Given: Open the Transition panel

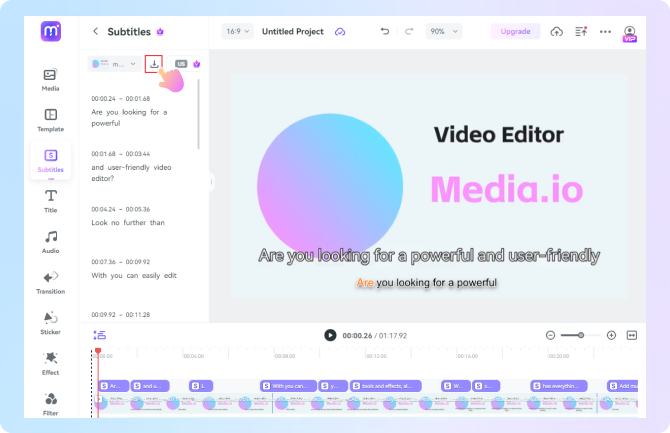Looking at the screenshot, I should 50,281.
